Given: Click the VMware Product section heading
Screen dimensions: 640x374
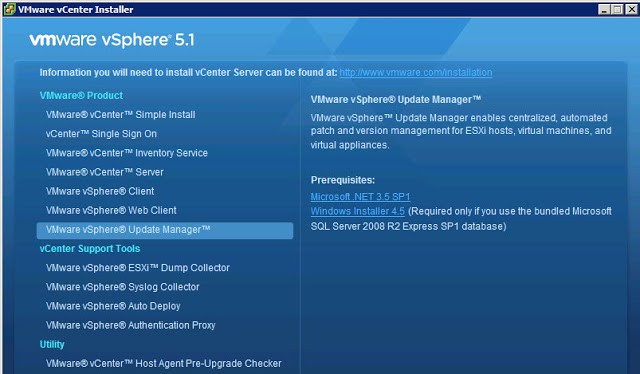Looking at the screenshot, I should point(81,96).
